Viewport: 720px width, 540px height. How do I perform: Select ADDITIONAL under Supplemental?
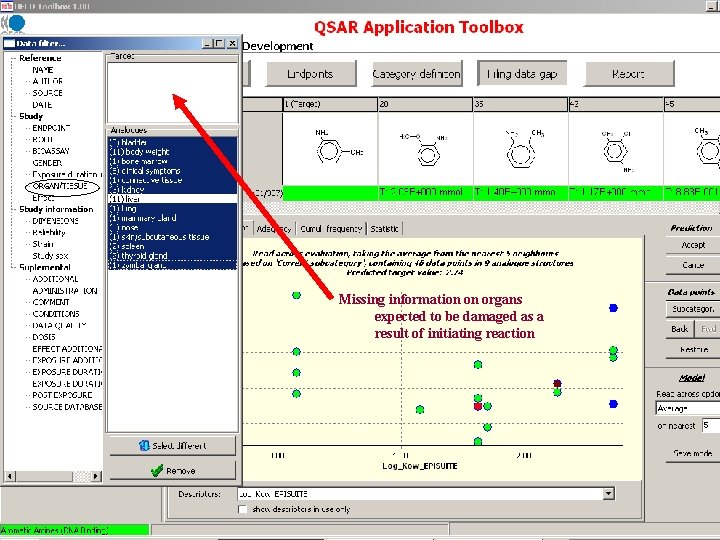[x=55, y=279]
